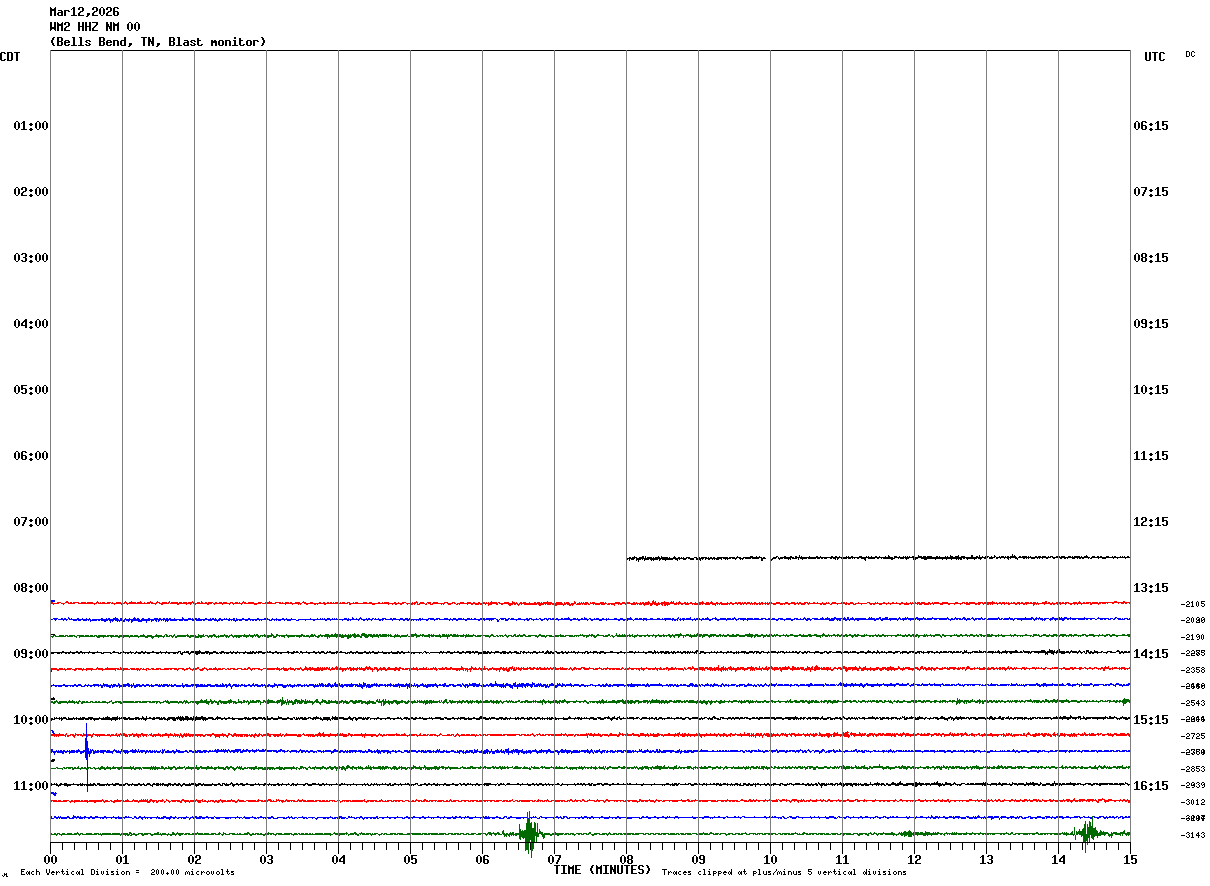Click the minute 15 tick on the time axis
The image size is (1210, 886).
pos(1130,859)
